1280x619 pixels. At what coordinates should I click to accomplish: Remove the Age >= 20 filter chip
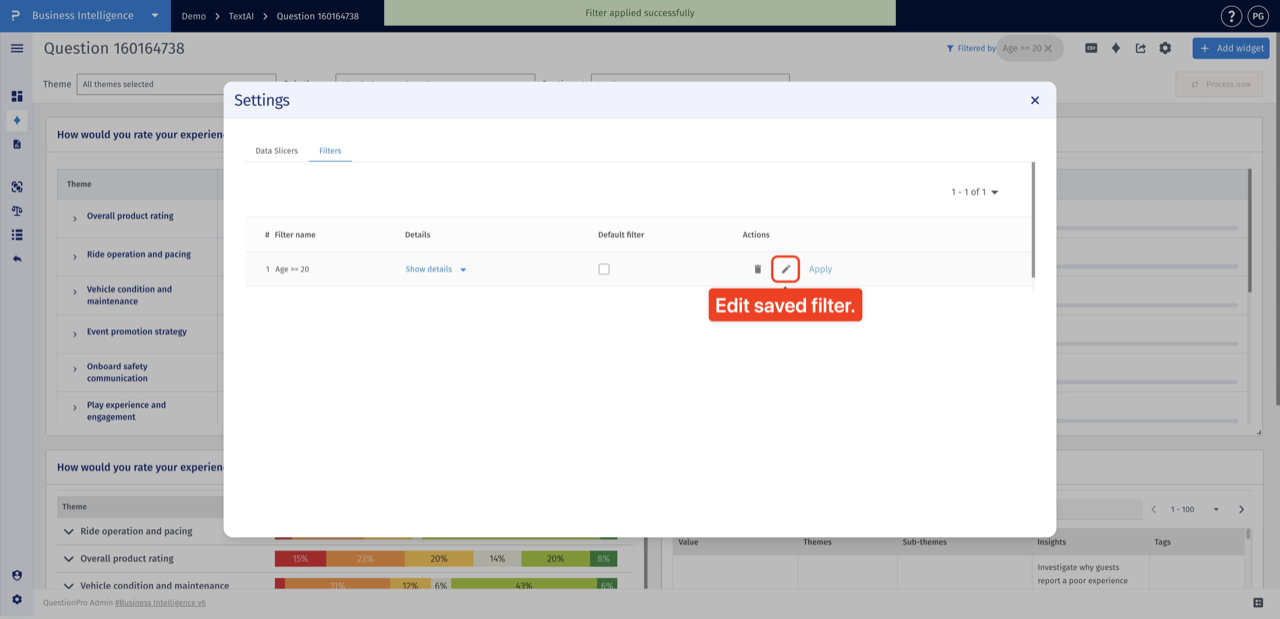[x=1048, y=48]
